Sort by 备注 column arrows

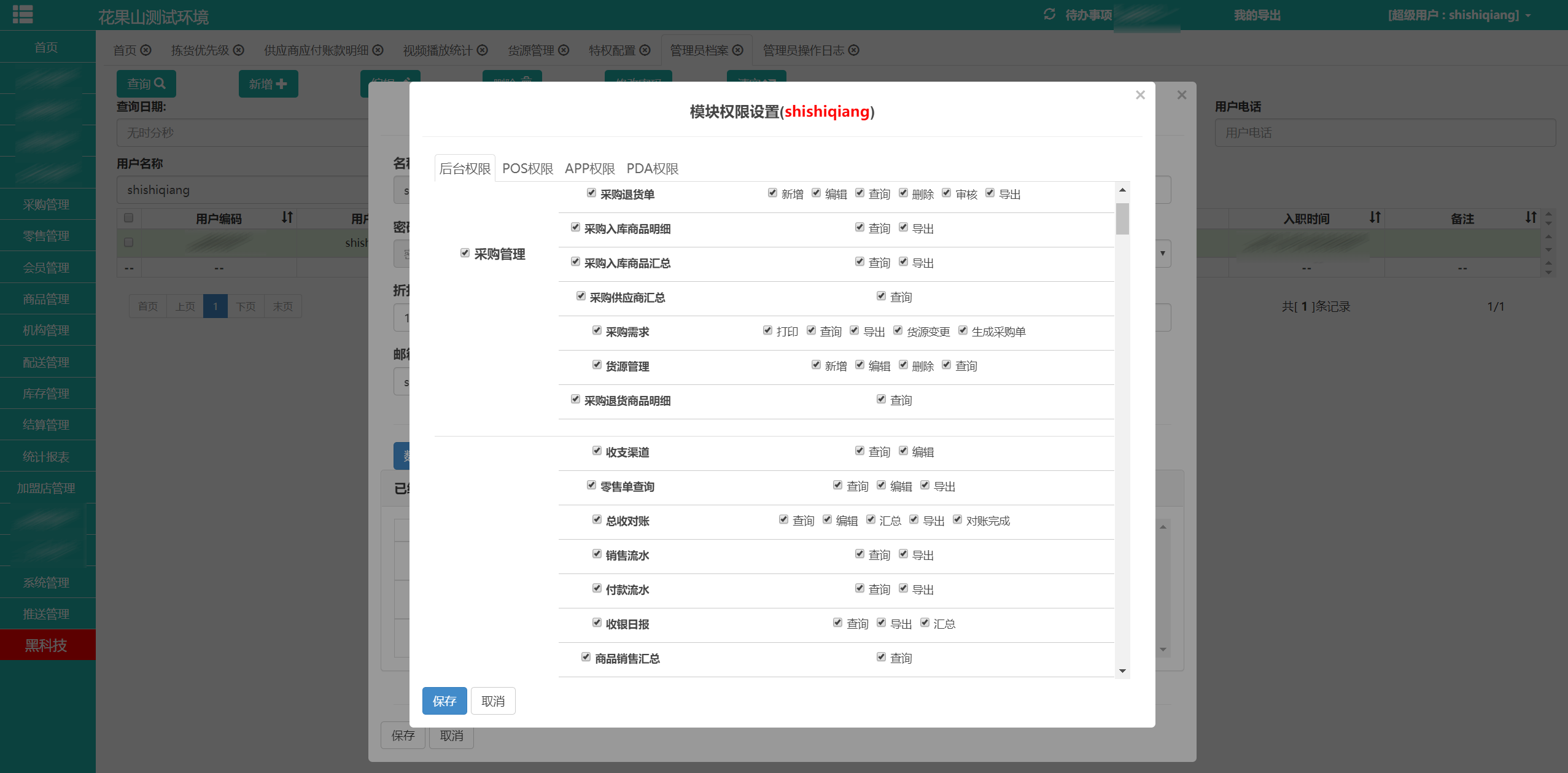point(1531,217)
